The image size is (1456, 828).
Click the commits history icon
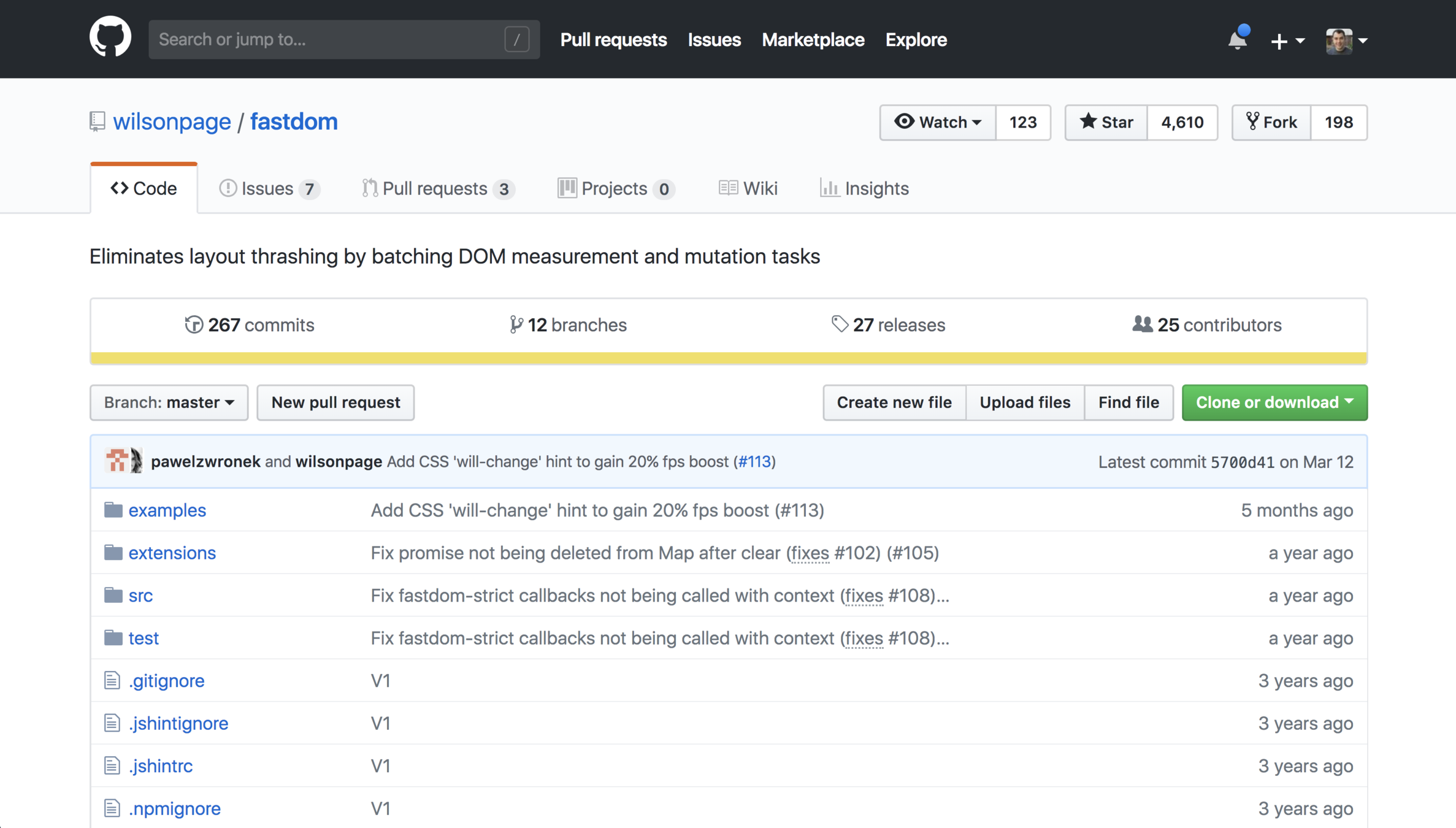point(194,324)
